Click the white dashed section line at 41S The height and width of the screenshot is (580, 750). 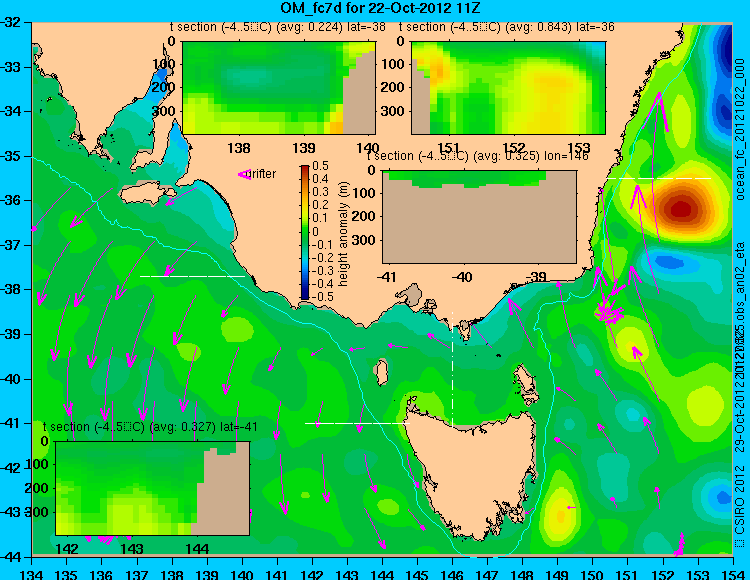357,423
